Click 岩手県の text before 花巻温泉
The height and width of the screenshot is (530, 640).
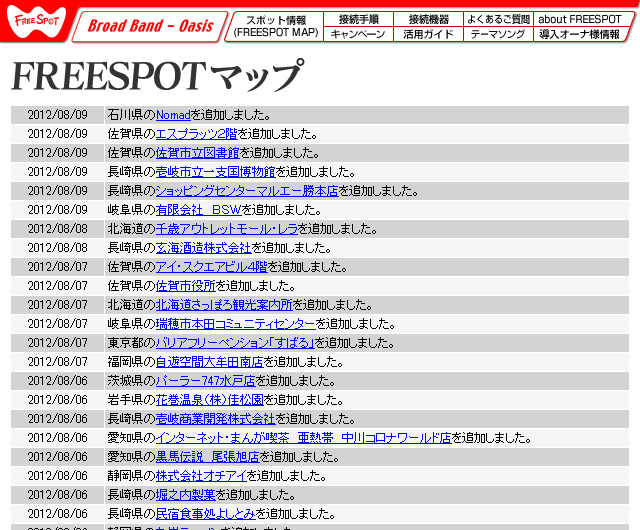(x=132, y=400)
